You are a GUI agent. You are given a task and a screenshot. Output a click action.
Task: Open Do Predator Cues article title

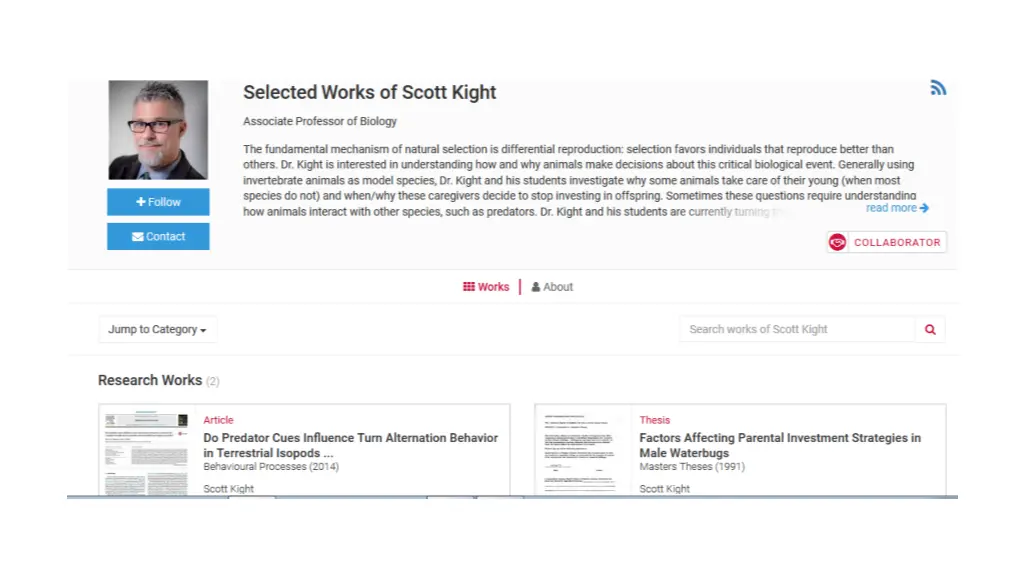pos(351,445)
